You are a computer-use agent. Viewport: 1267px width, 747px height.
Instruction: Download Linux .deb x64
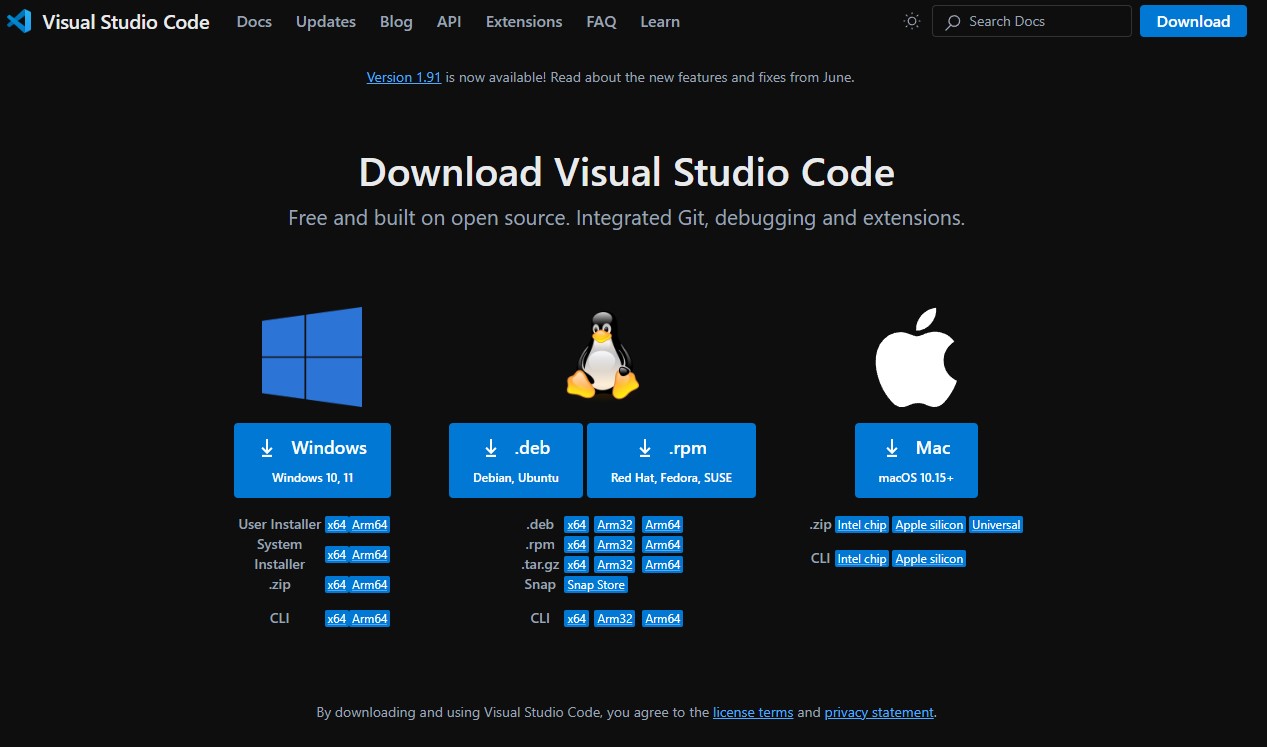(576, 525)
